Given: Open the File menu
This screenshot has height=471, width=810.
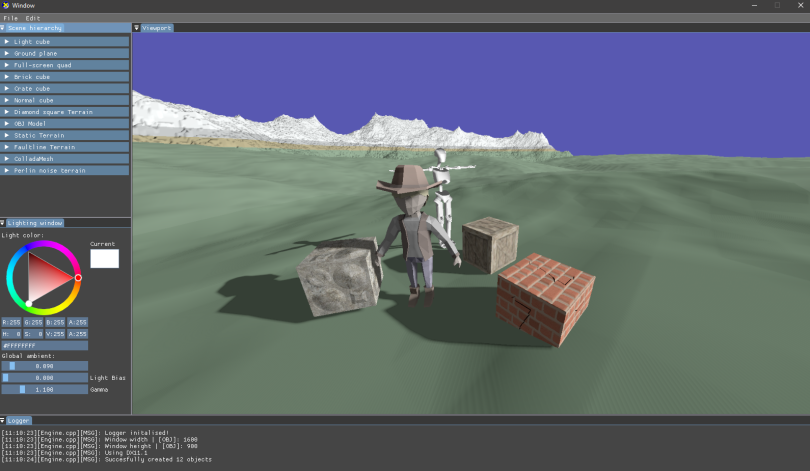Looking at the screenshot, I should [10, 18].
